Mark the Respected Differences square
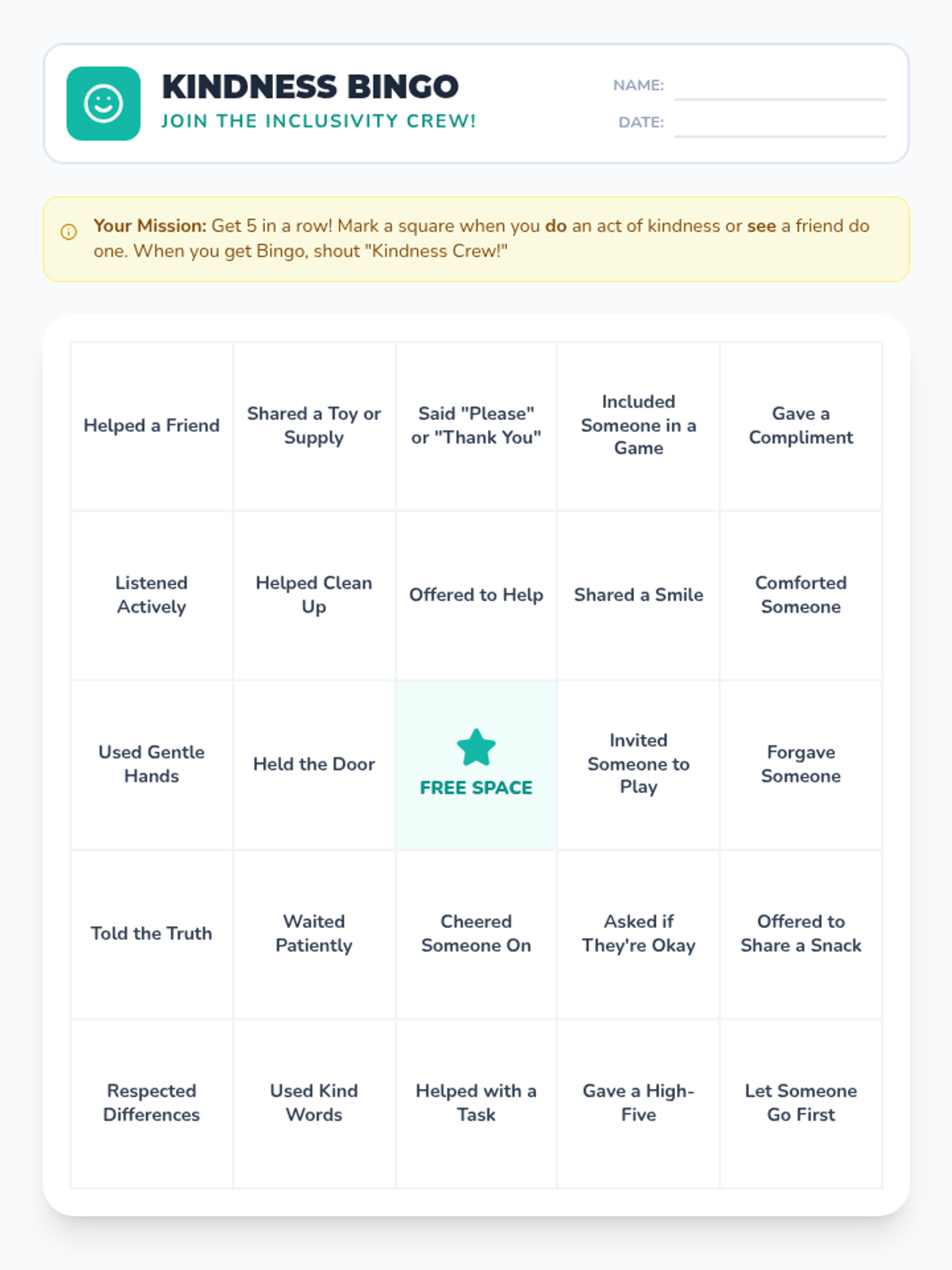 coord(152,1103)
